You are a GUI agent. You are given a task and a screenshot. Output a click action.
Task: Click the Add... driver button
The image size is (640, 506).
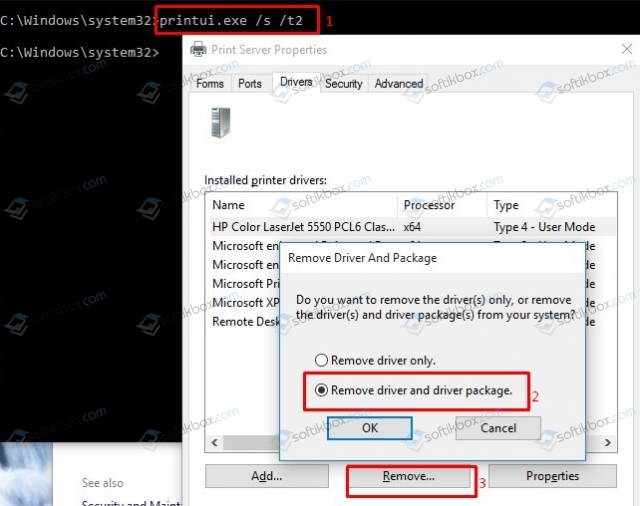pos(266,477)
